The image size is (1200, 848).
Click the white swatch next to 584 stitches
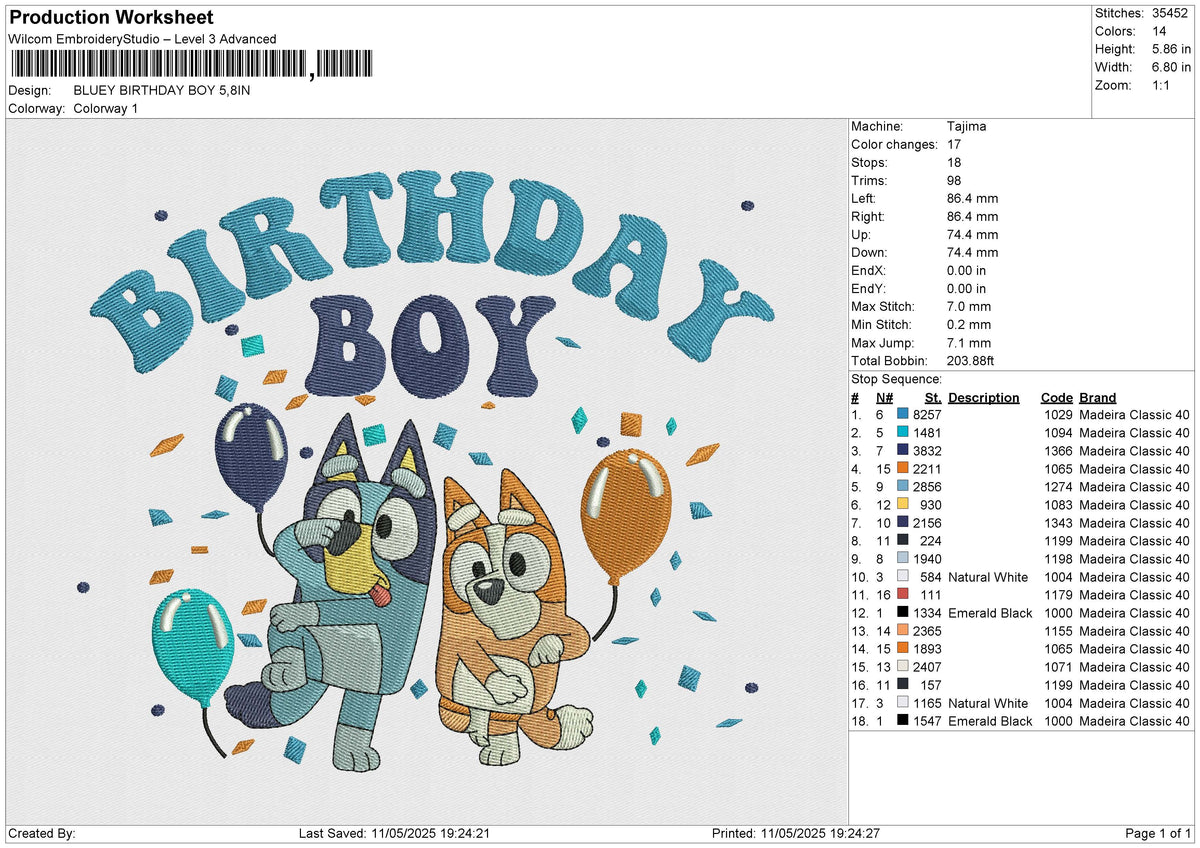click(903, 576)
